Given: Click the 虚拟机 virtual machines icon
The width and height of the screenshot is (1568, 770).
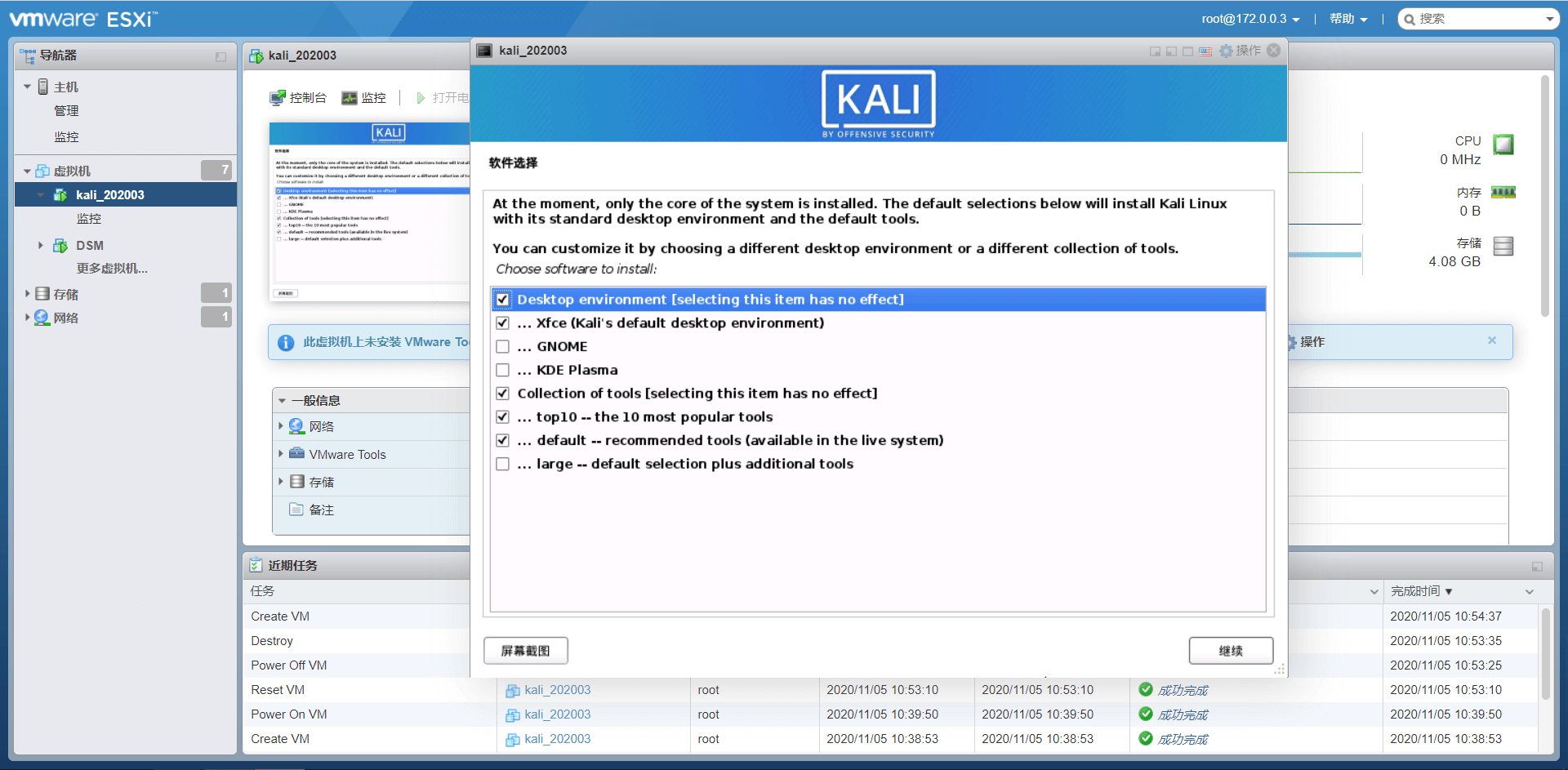Looking at the screenshot, I should (42, 171).
